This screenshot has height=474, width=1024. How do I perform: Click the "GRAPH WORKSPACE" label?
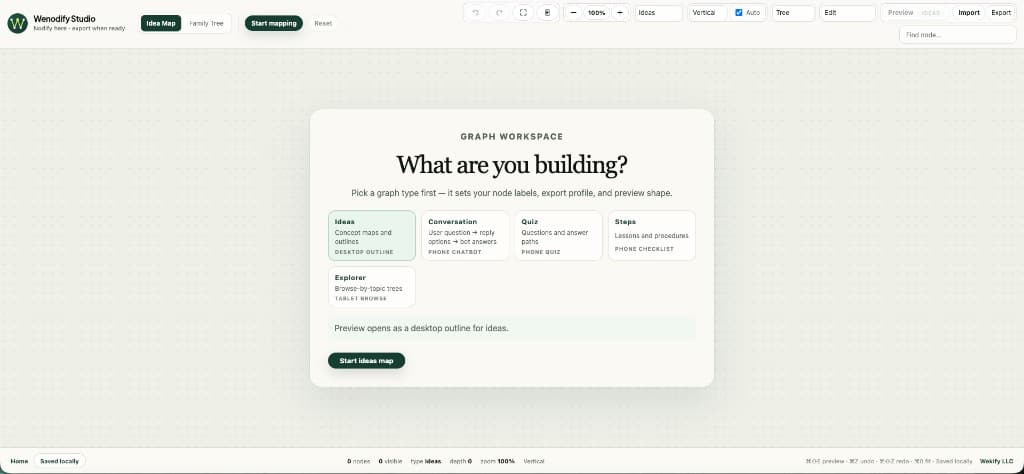coord(512,136)
